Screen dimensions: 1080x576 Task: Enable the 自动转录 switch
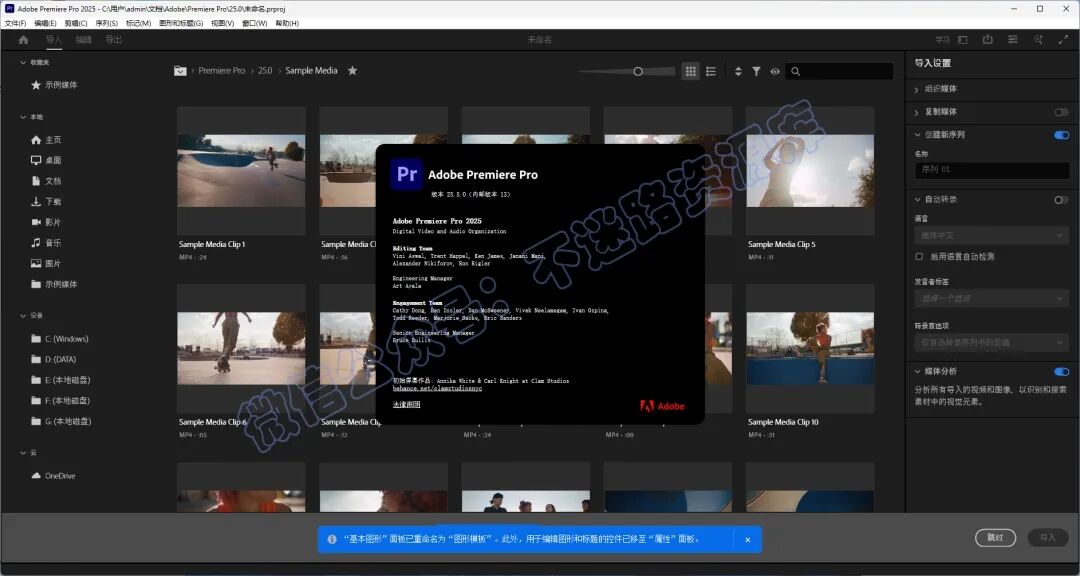[x=1061, y=200]
